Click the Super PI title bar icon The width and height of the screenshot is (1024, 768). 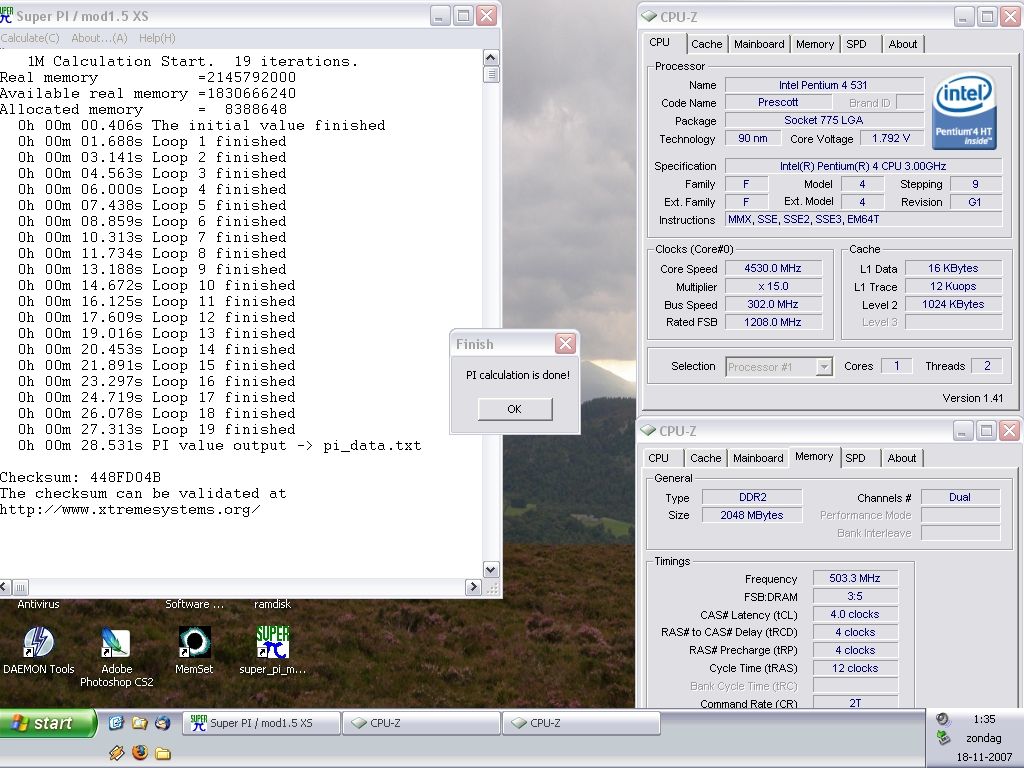pyautogui.click(x=7, y=16)
